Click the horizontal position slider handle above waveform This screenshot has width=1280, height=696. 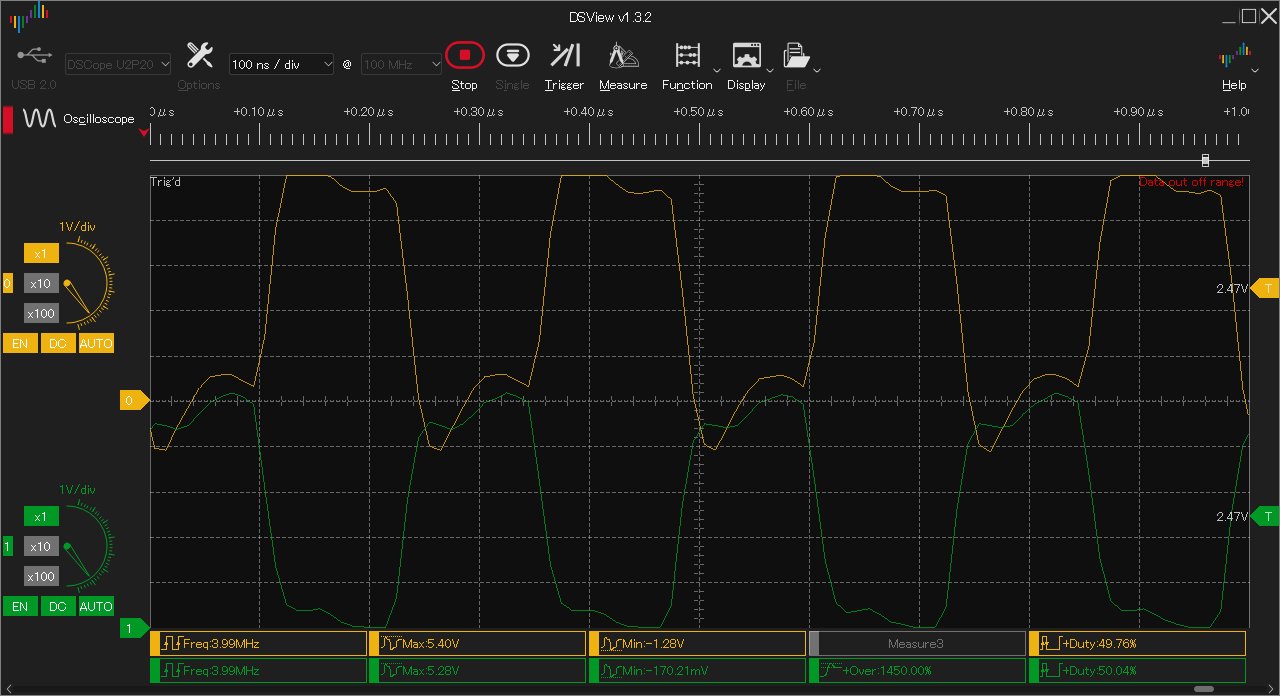click(x=1205, y=160)
